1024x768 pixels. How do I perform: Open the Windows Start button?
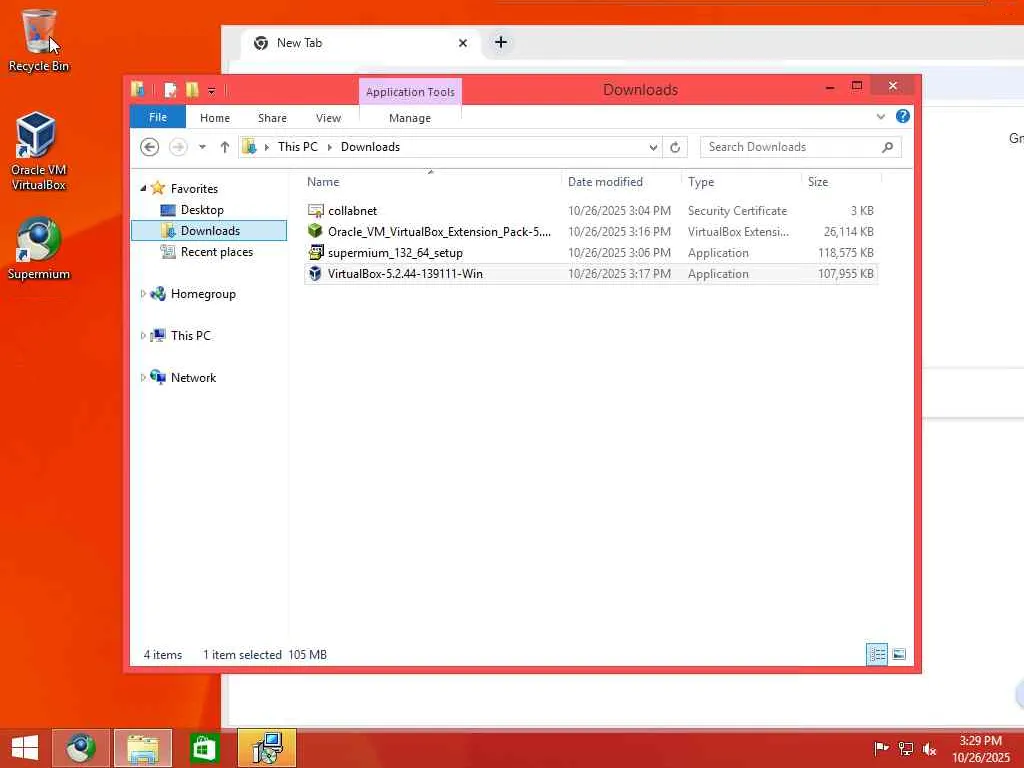point(25,748)
